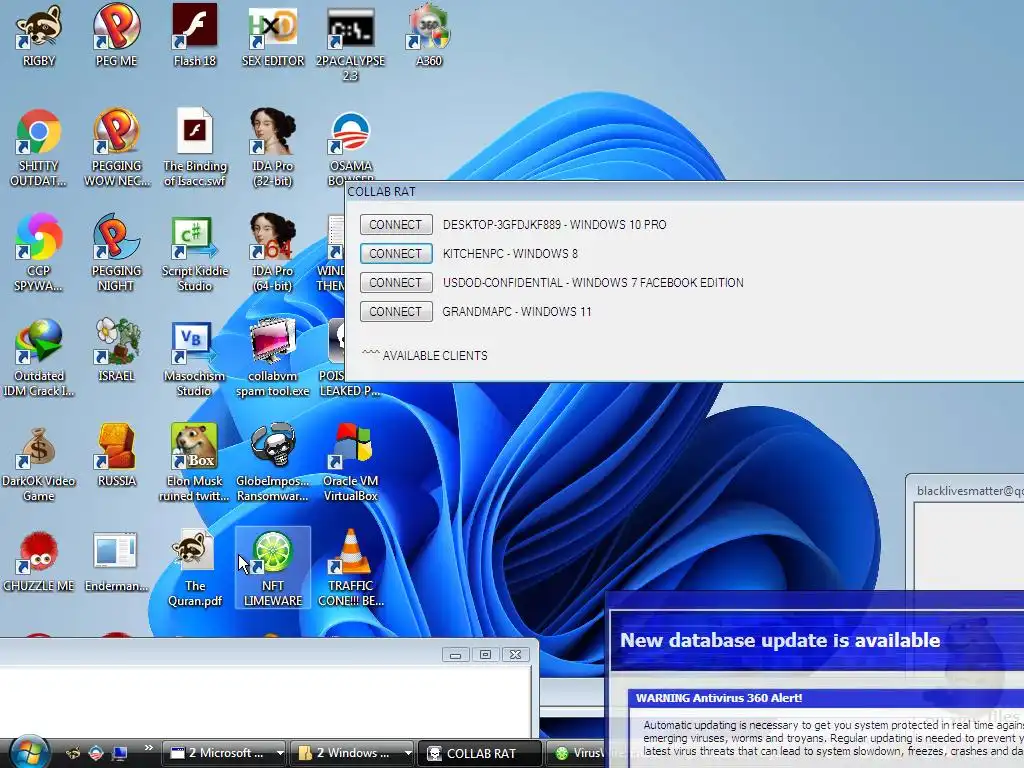Viewport: 1024px width, 768px height.
Task: Expand the quick launch overflow chevron
Action: point(148,748)
